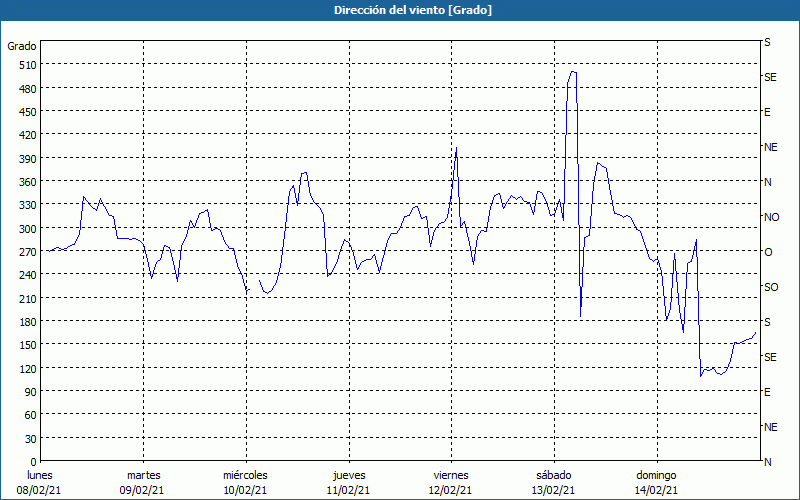800x500 pixels.
Task: Select the 0 degree axis label
Action: coord(34,462)
